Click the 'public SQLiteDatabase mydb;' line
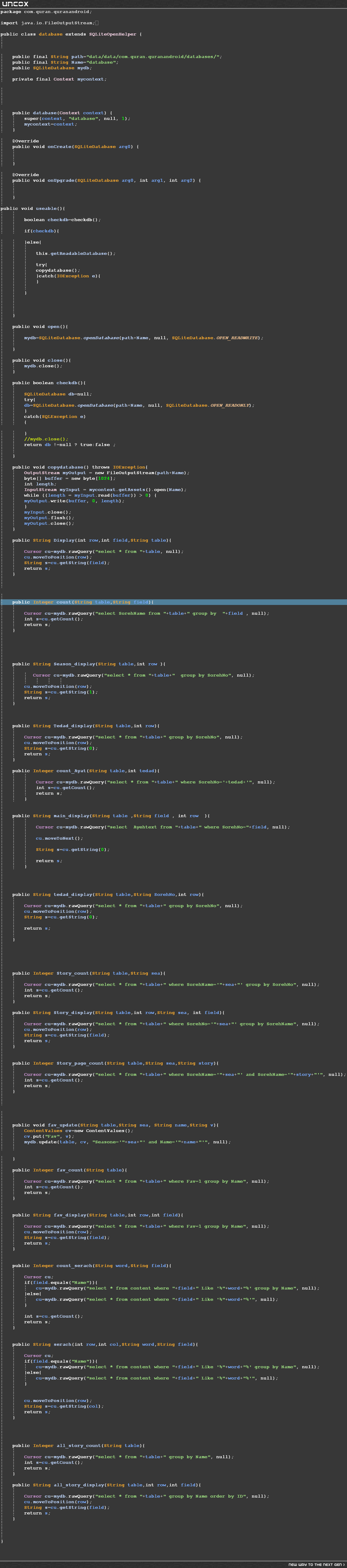Screen dimensions: 347x1568 point(52,67)
